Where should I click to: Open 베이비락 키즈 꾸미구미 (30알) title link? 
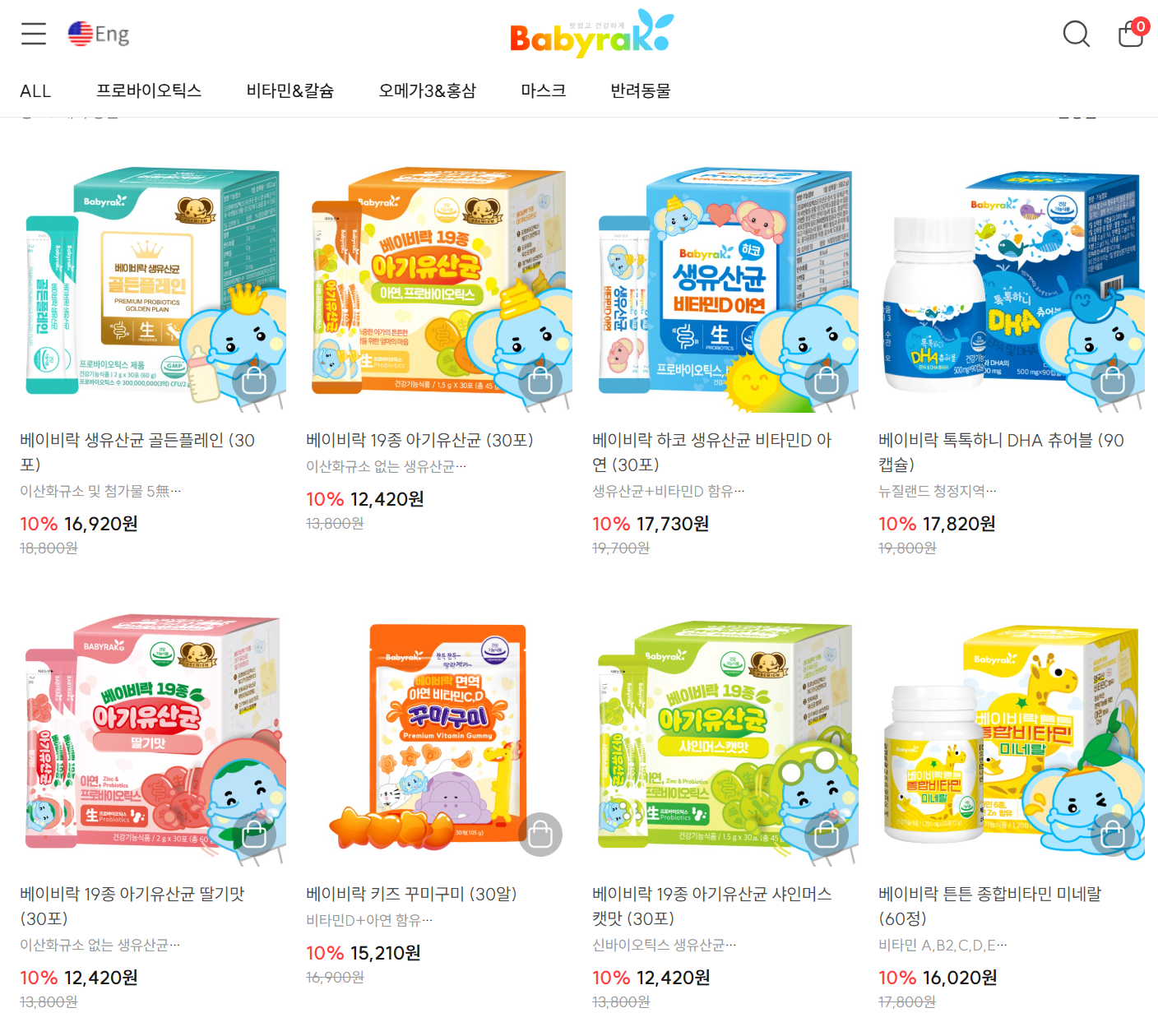pos(411,894)
